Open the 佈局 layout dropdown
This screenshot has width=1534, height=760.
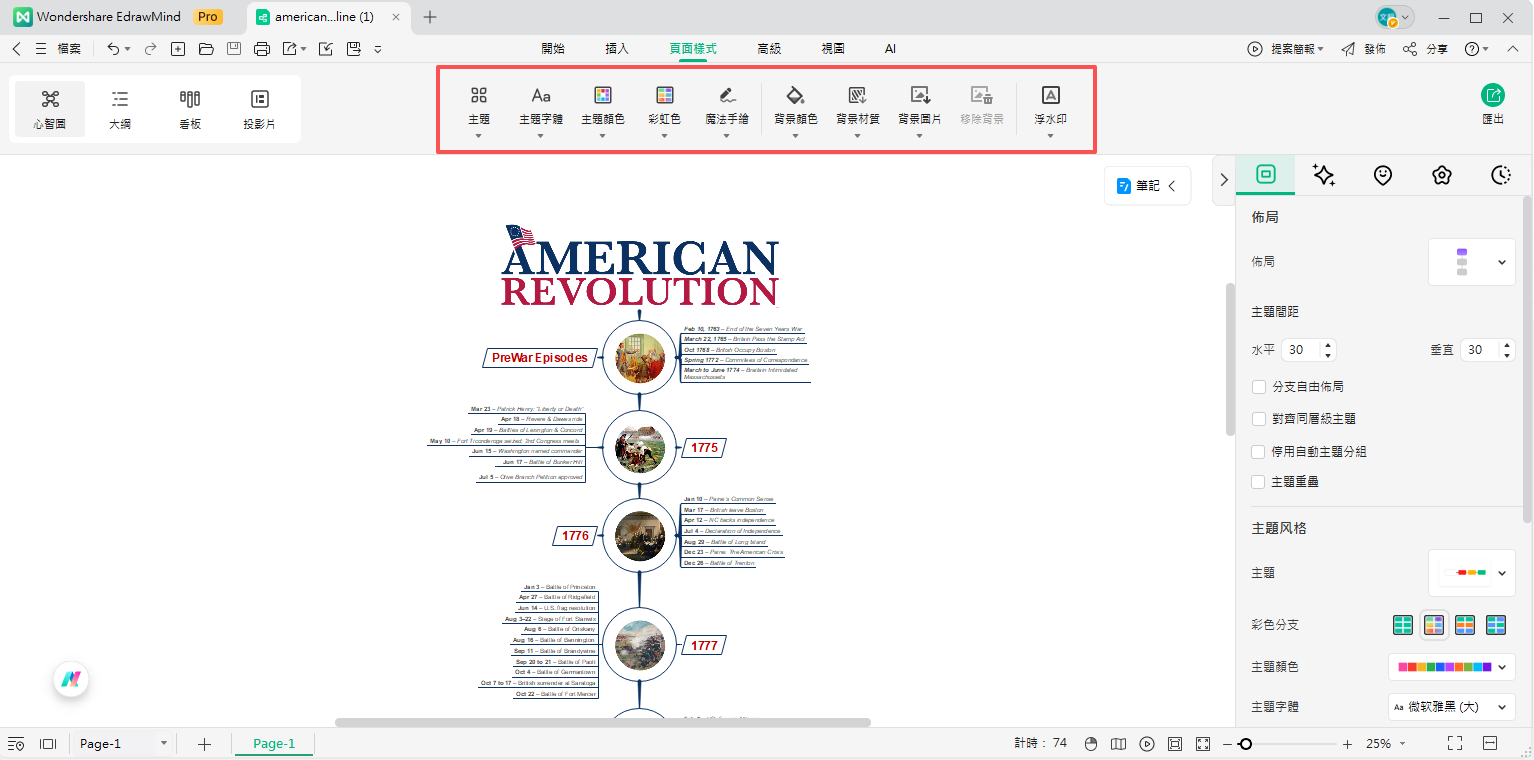[x=1471, y=262]
